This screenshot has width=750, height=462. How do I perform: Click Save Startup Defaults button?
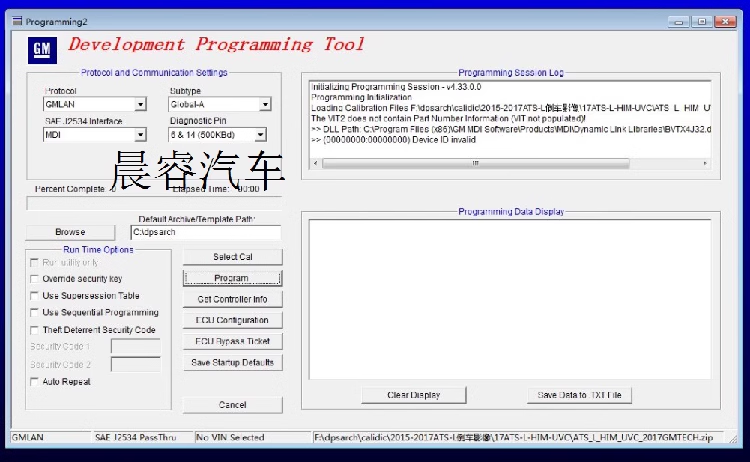(232, 363)
